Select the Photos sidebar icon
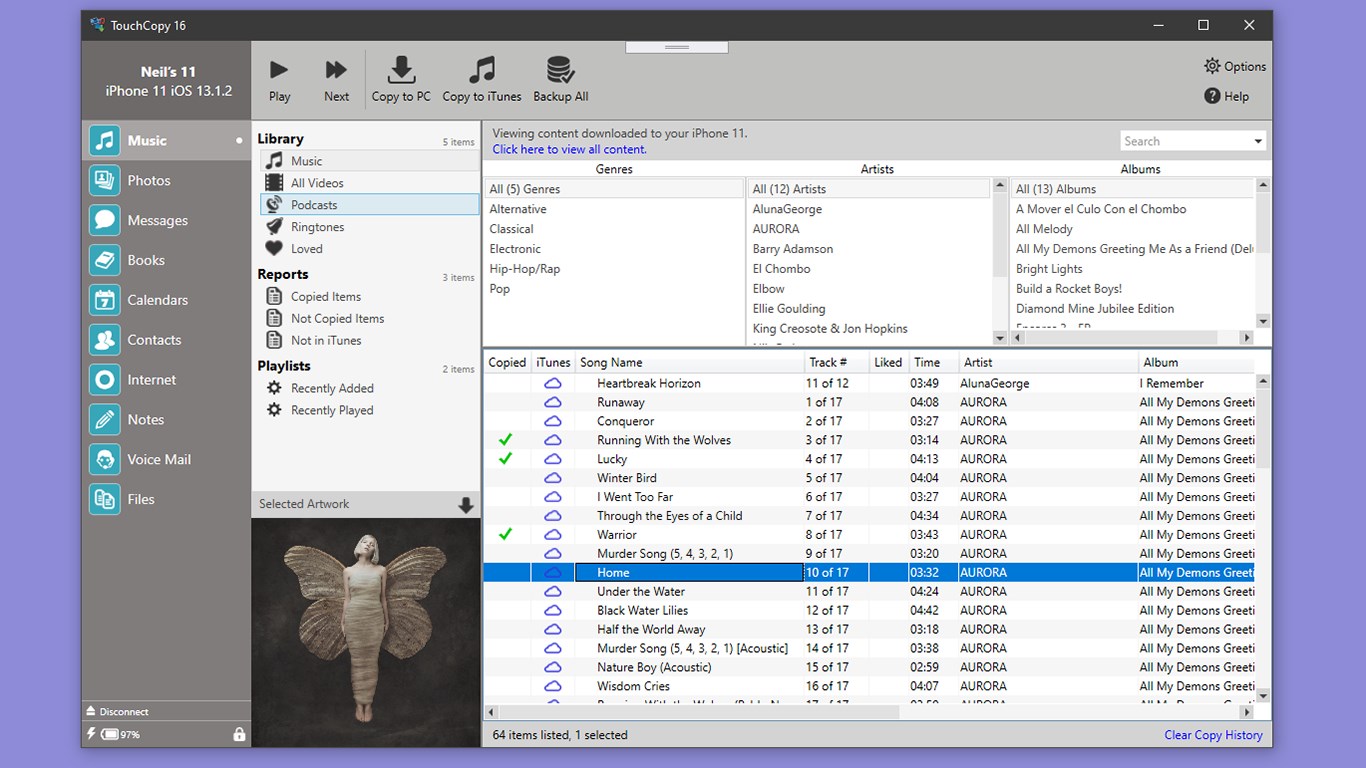 [105, 180]
